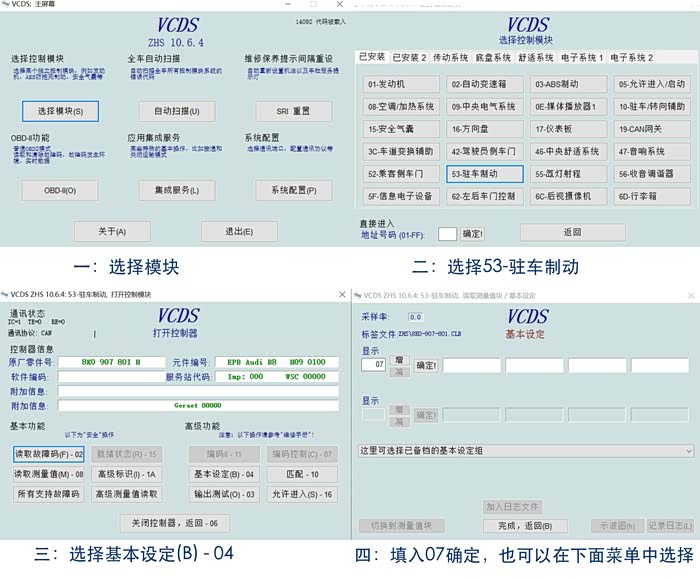The image size is (700, 579).
Task: Click 读取故障码(F) - 02 button
Action: (49, 454)
